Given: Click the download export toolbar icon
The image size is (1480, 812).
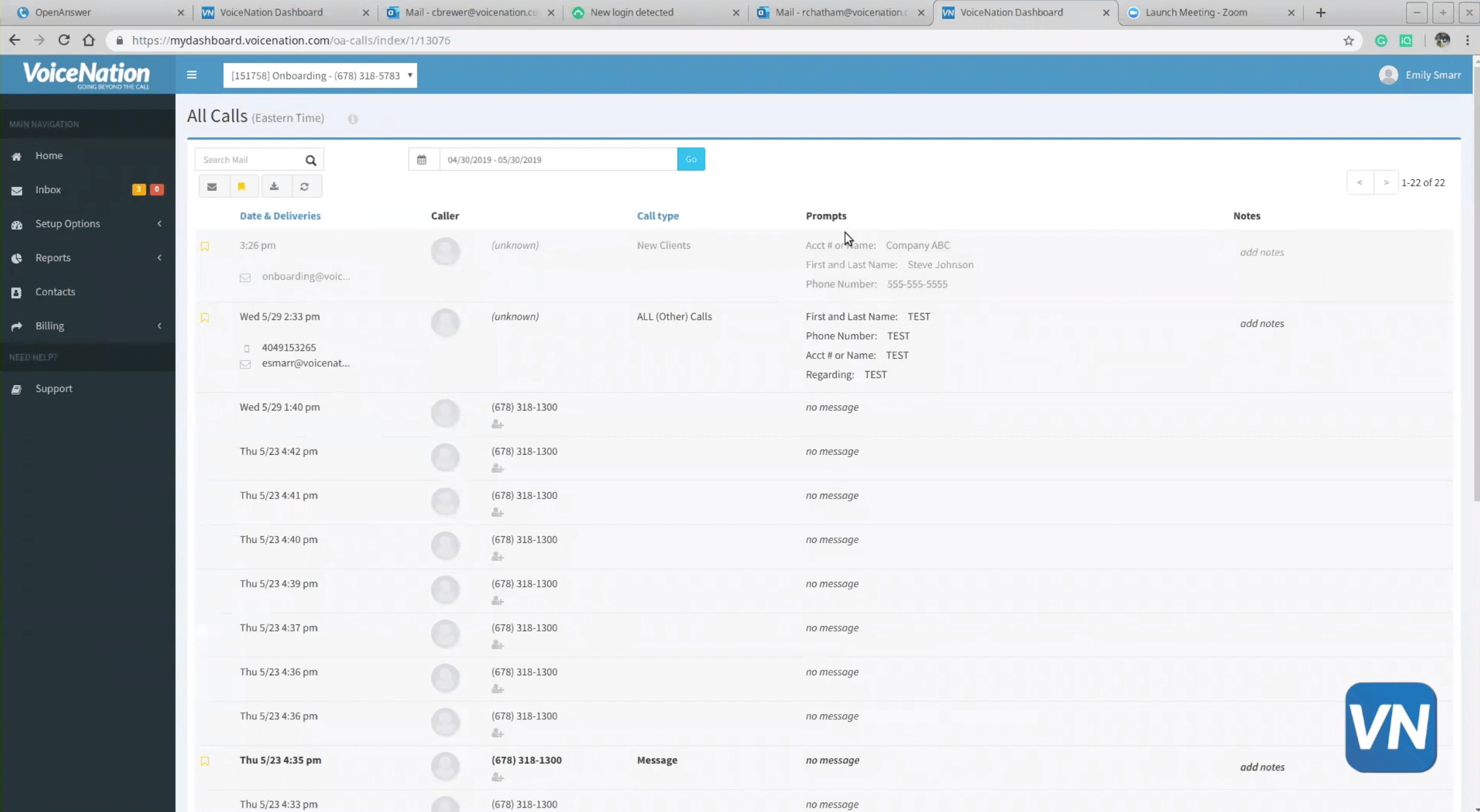Looking at the screenshot, I should (274, 186).
